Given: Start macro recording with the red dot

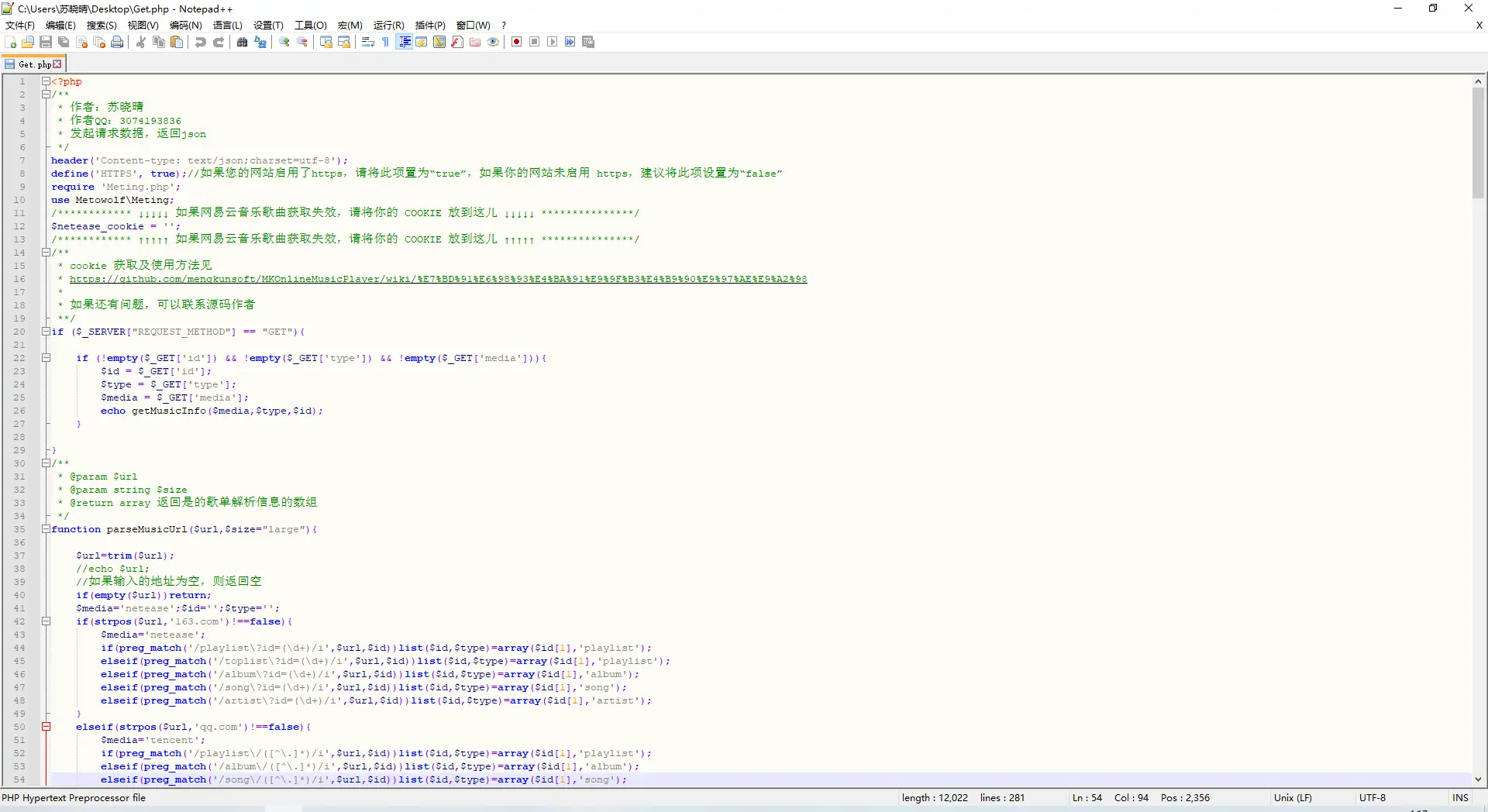Looking at the screenshot, I should click(x=517, y=42).
